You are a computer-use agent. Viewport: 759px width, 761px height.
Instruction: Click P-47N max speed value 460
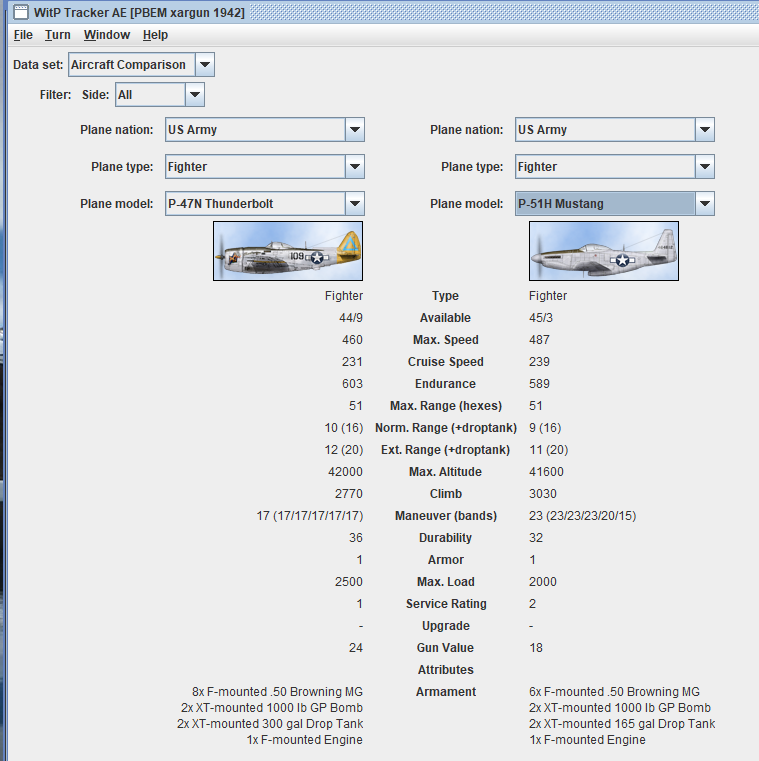pos(352,340)
